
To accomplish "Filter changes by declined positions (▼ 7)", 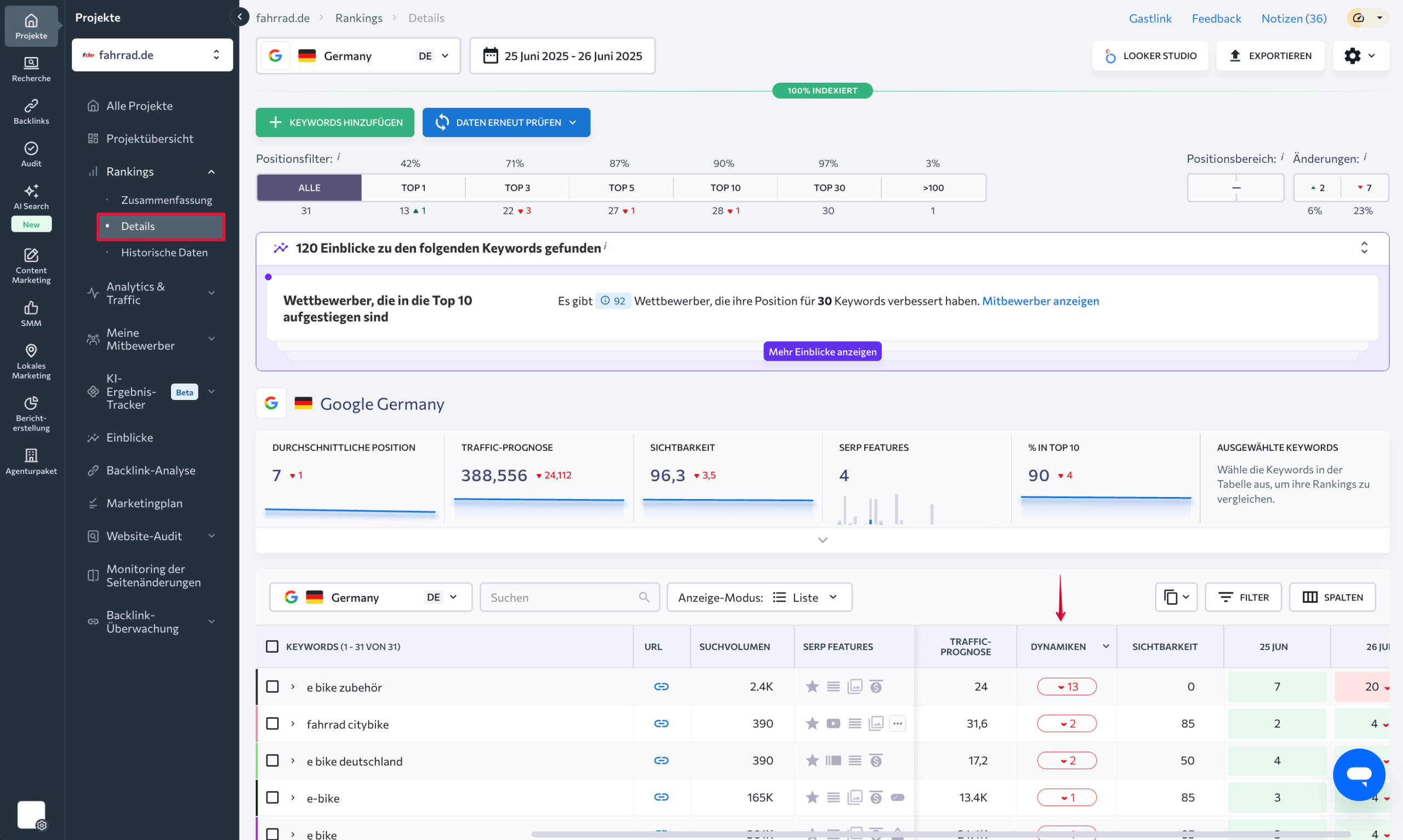I will (x=1365, y=187).
